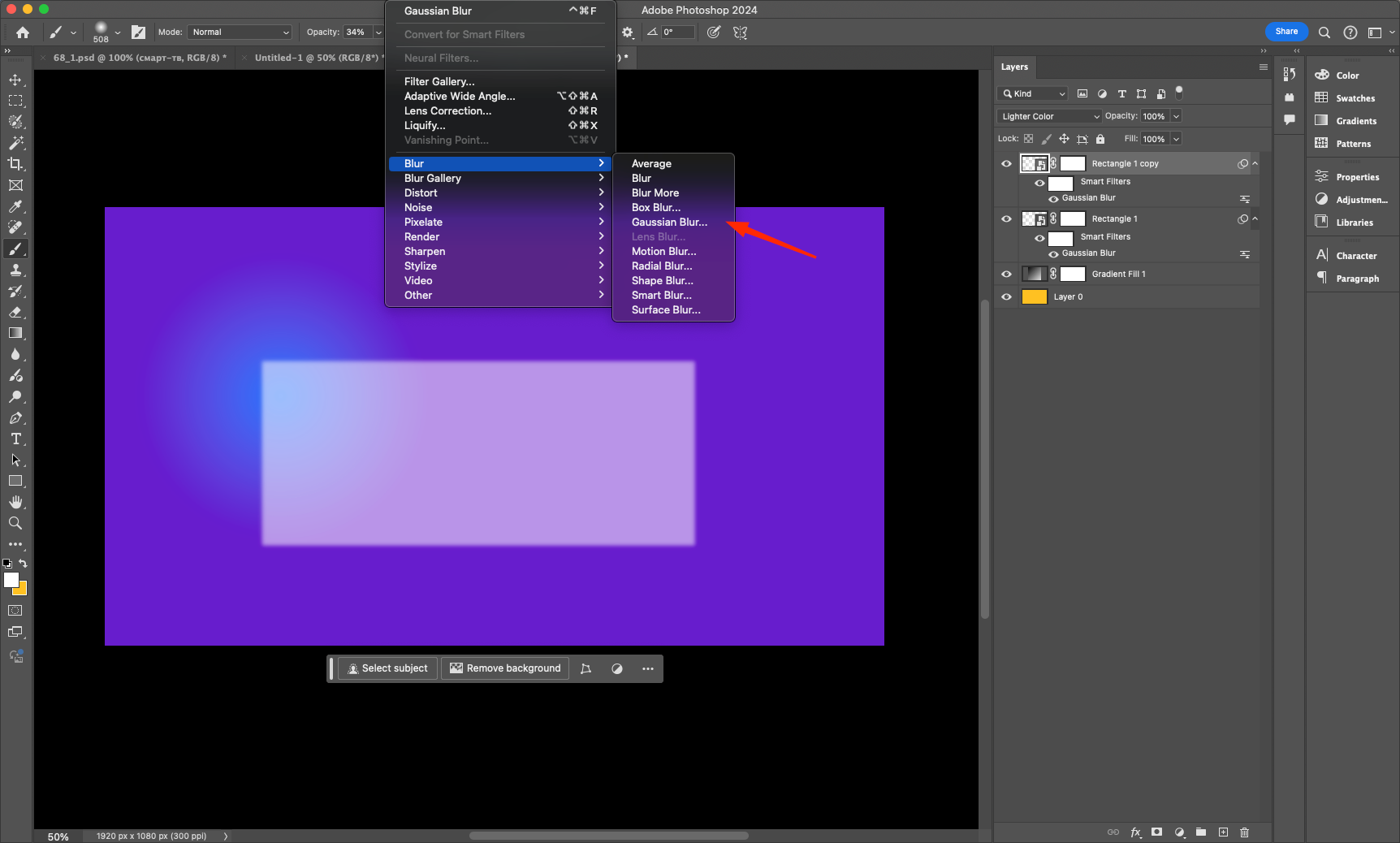Select the Eraser tool

tap(15, 312)
